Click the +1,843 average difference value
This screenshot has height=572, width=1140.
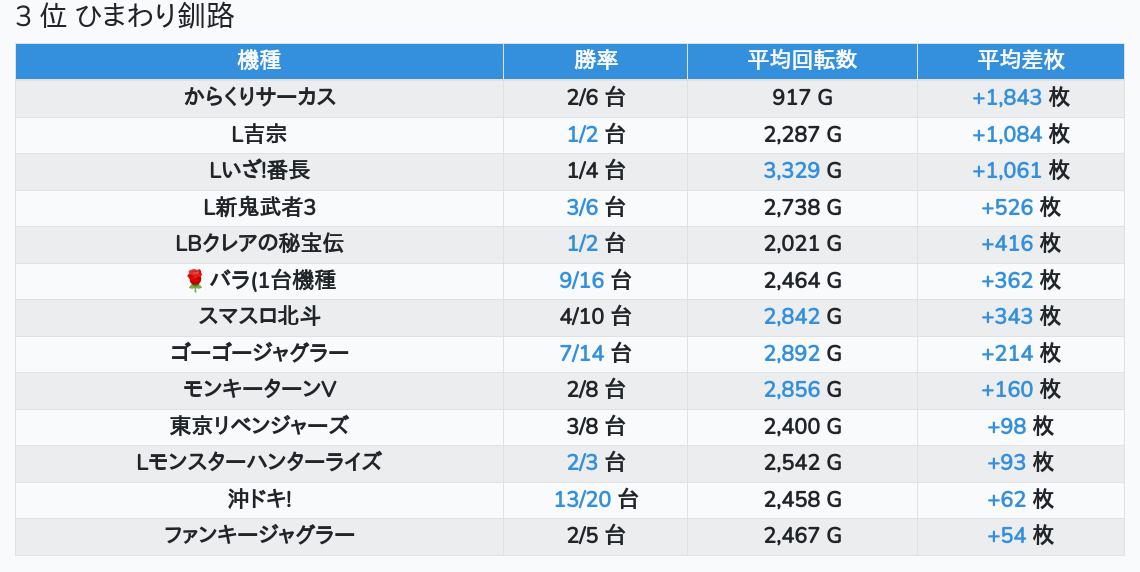pos(1007,98)
